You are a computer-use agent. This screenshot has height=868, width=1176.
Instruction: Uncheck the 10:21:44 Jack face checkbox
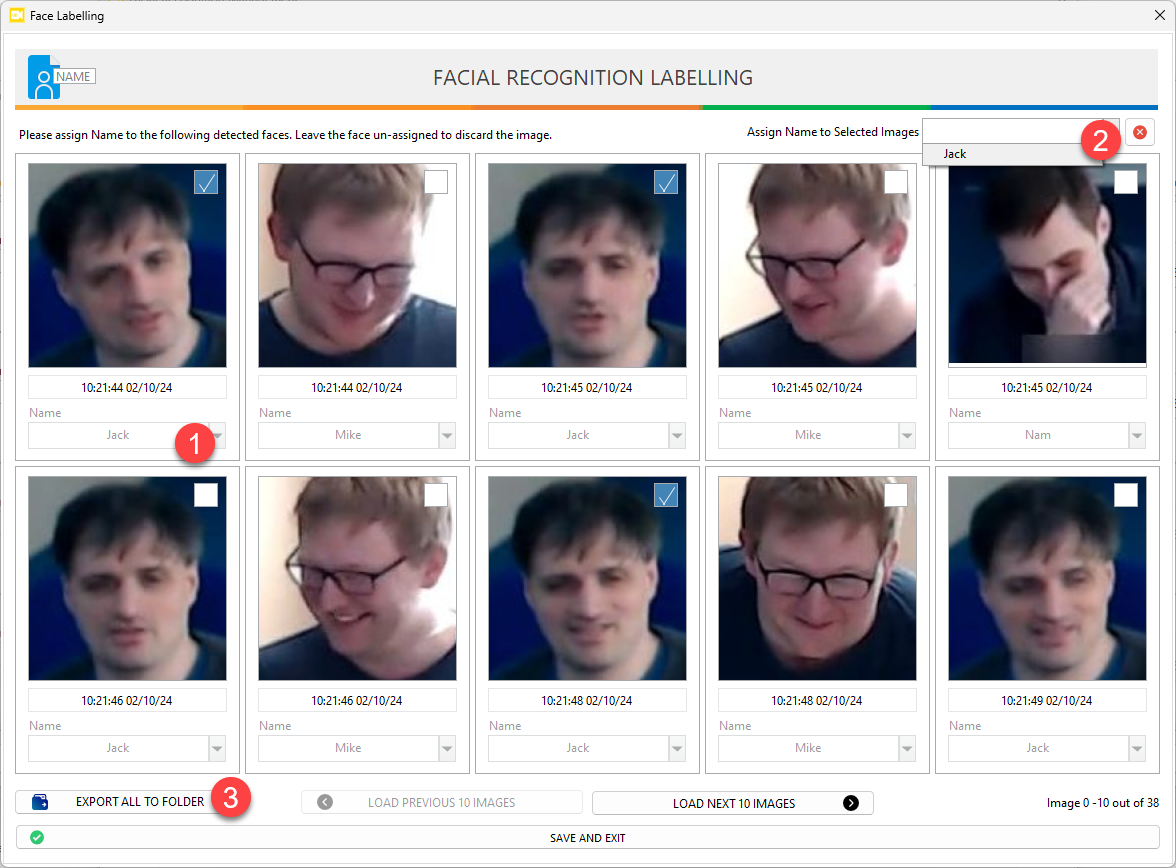(206, 182)
